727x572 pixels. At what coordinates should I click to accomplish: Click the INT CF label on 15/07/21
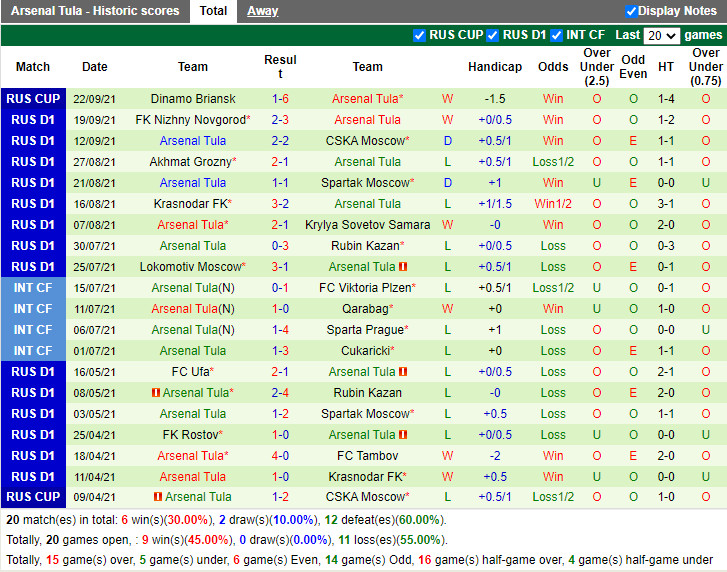point(33,287)
